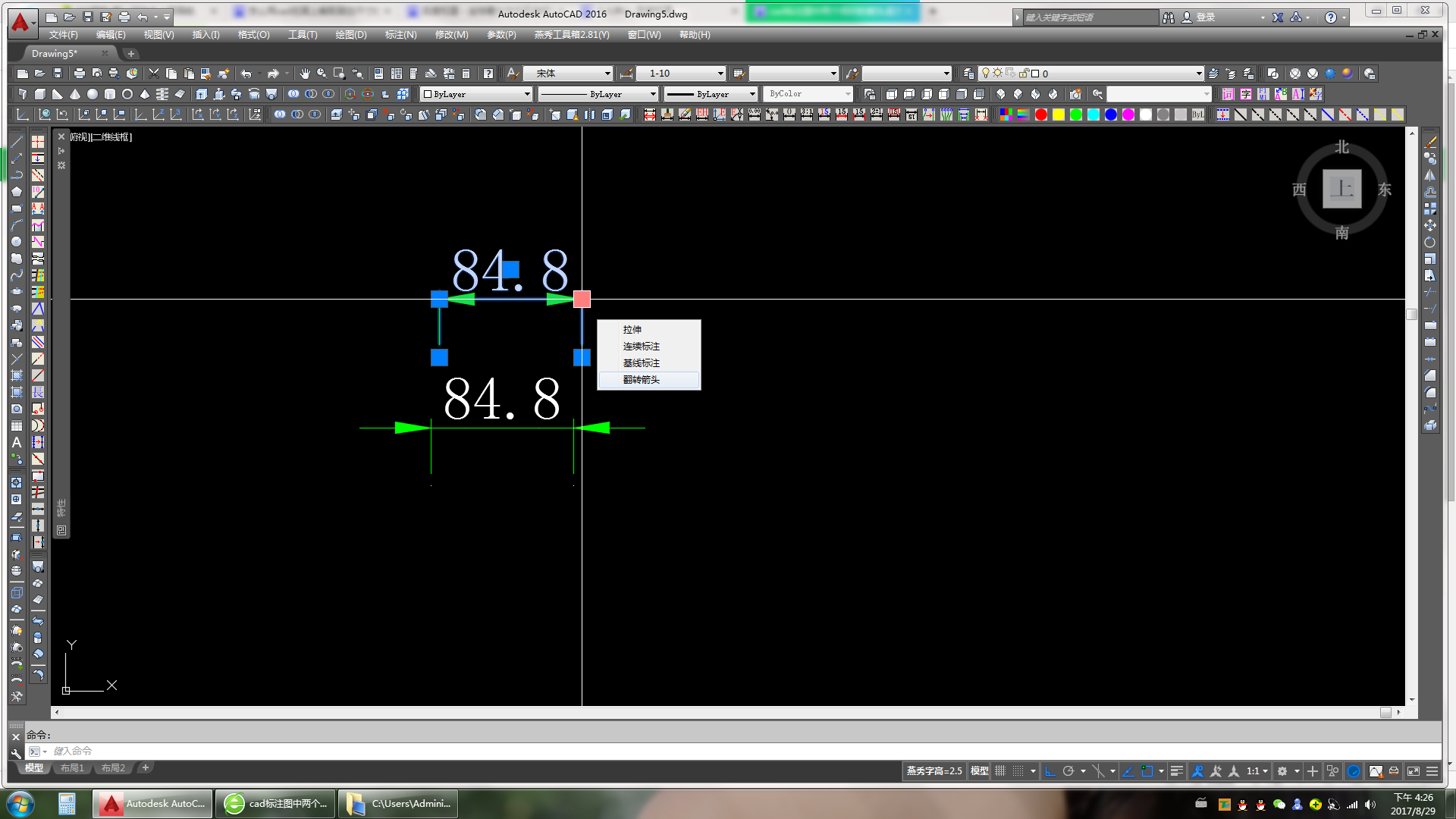Open the help question mark icon
Viewport: 1456px width, 819px height.
click(x=1330, y=17)
